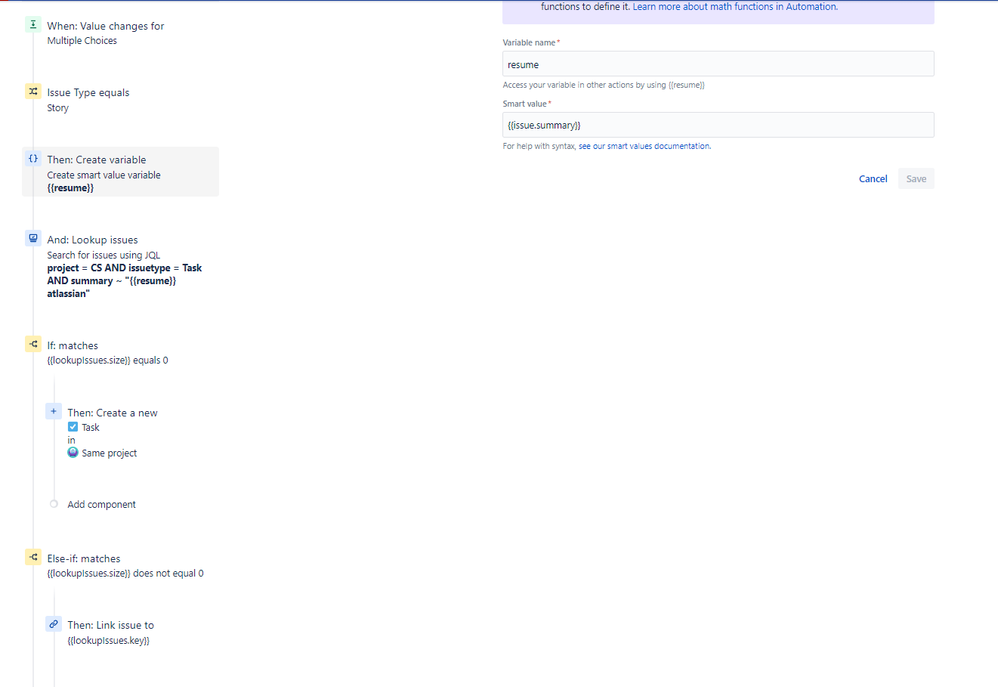Toggle the Task issue type checkbox

point(72,426)
